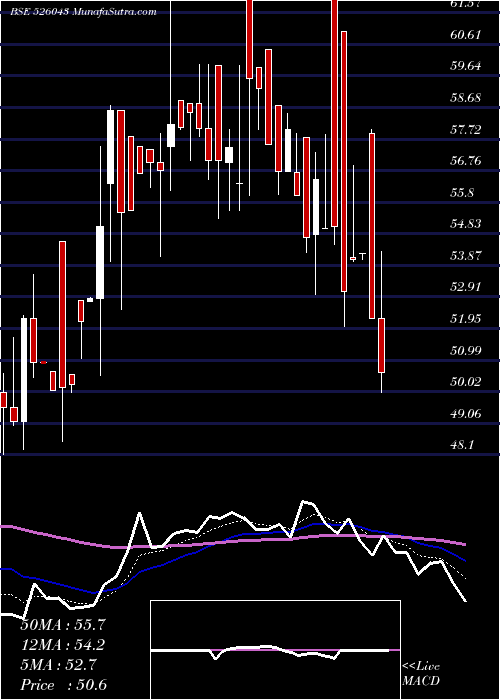Click the MACD mini chart panel
Image resolution: width=500 pixels, height=700 pixels.
[x=275, y=650]
